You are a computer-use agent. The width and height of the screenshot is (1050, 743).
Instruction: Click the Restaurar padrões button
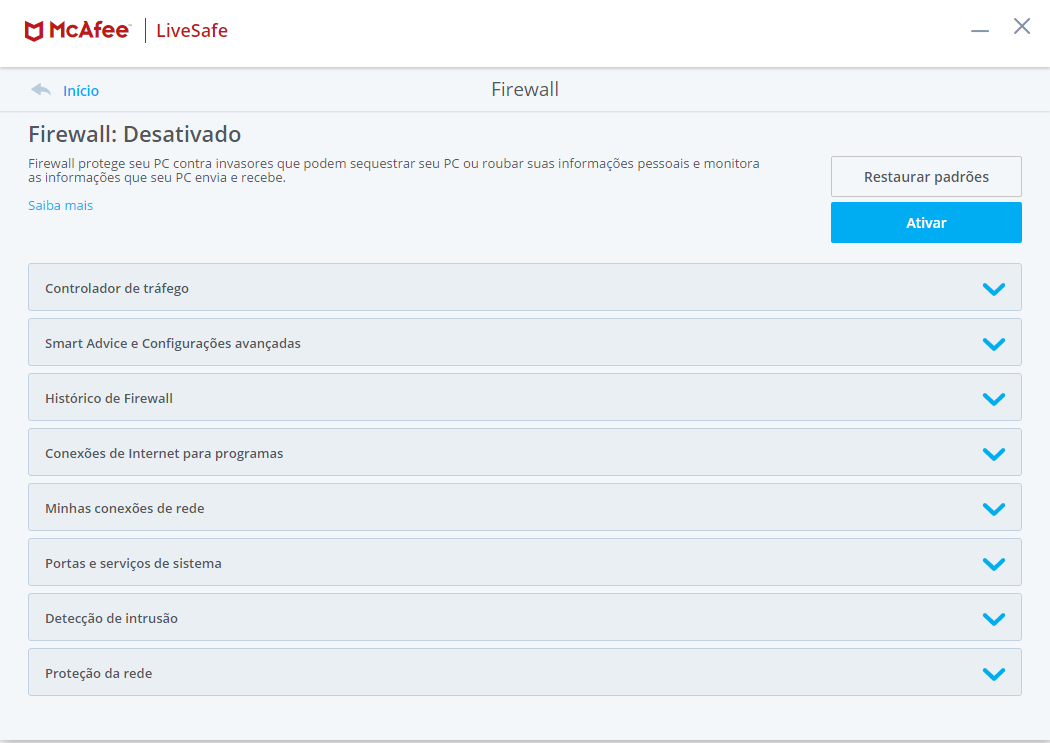tap(926, 177)
